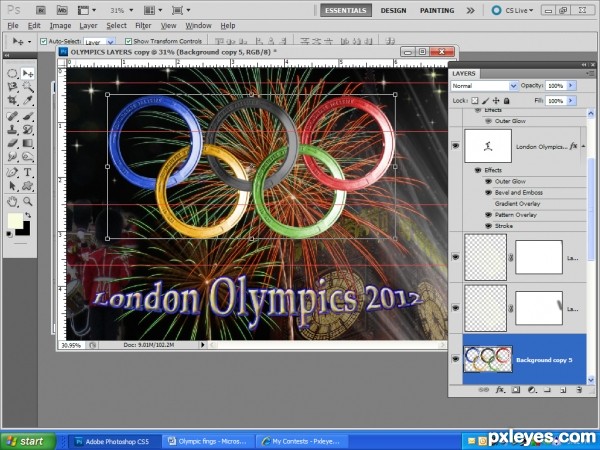
Task: Select the Move tool in toolbox
Action: point(28,73)
